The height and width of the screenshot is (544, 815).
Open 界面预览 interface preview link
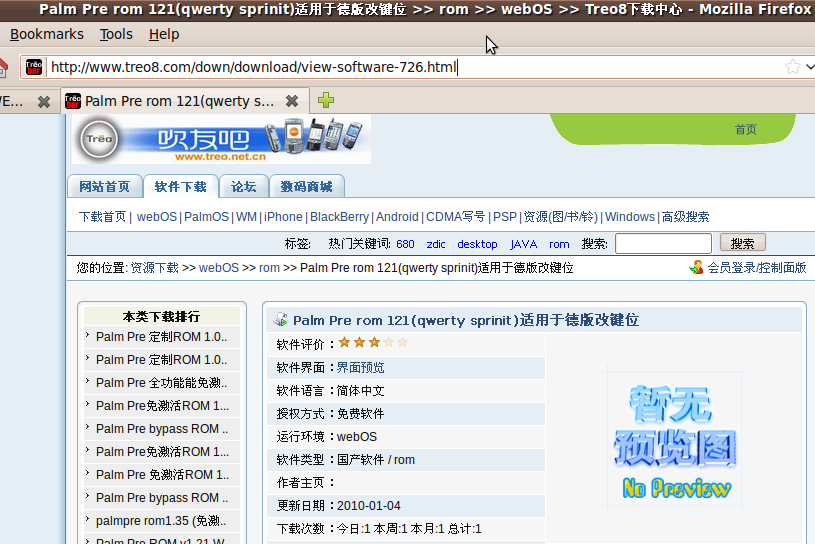(x=360, y=368)
